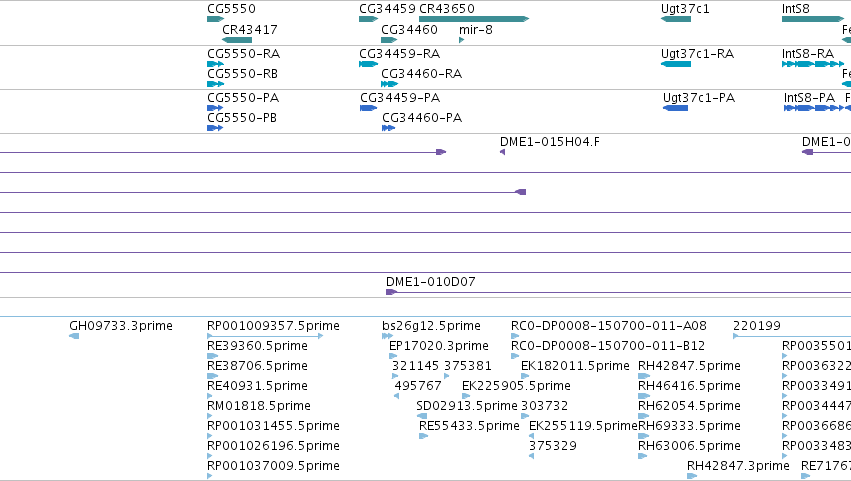Click the CG5550-RB transcript label
Screen dimensions: 851x481
click(243, 74)
